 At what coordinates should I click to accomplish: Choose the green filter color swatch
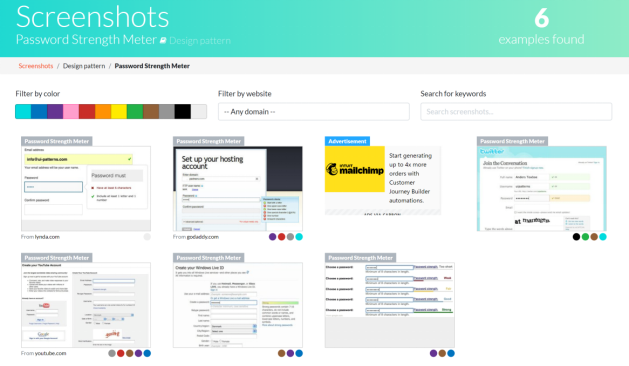pos(135,112)
